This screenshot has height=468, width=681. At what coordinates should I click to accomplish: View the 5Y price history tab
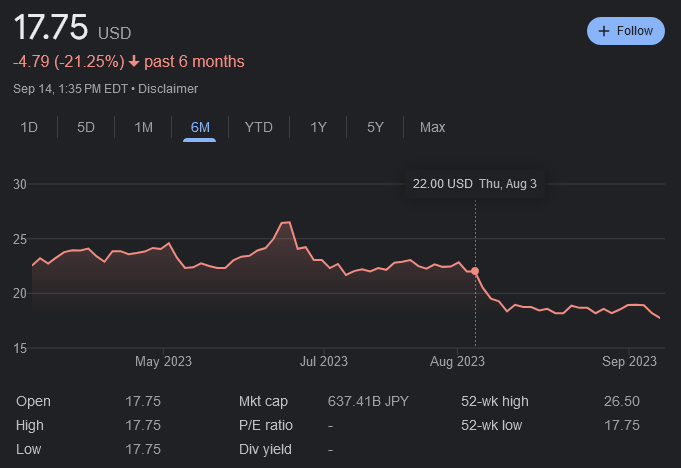(375, 127)
